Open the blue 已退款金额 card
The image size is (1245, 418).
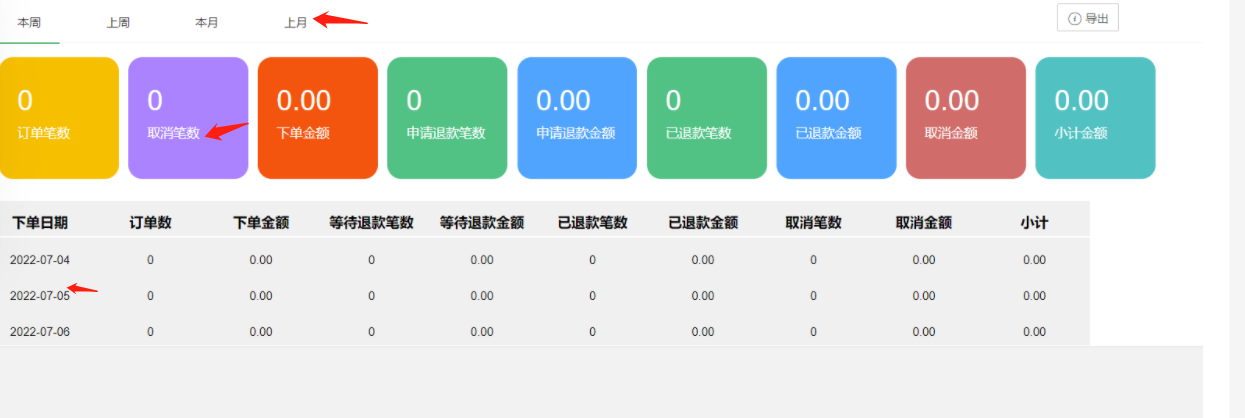836,118
